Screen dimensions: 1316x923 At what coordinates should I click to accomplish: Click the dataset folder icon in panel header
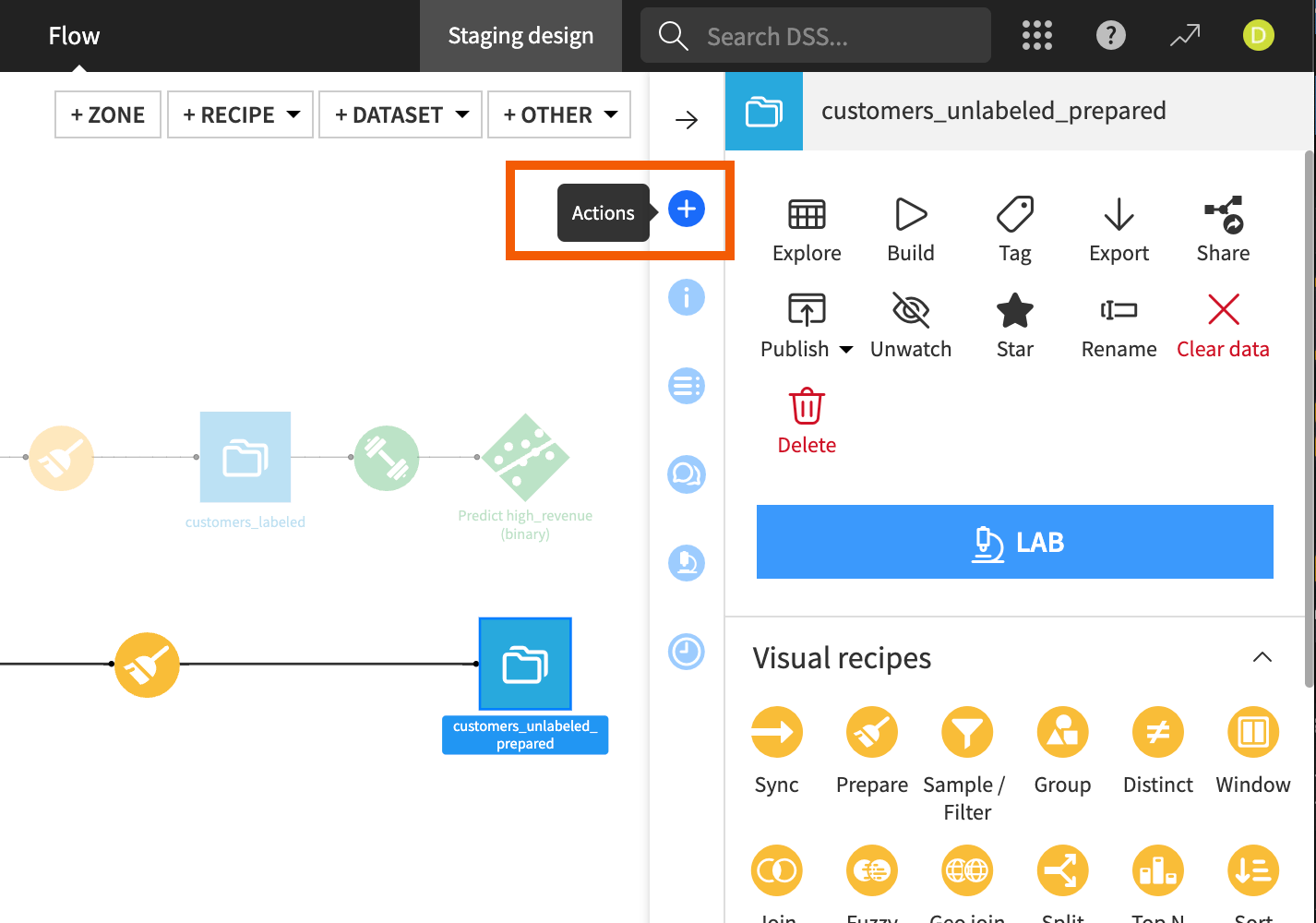[x=764, y=111]
